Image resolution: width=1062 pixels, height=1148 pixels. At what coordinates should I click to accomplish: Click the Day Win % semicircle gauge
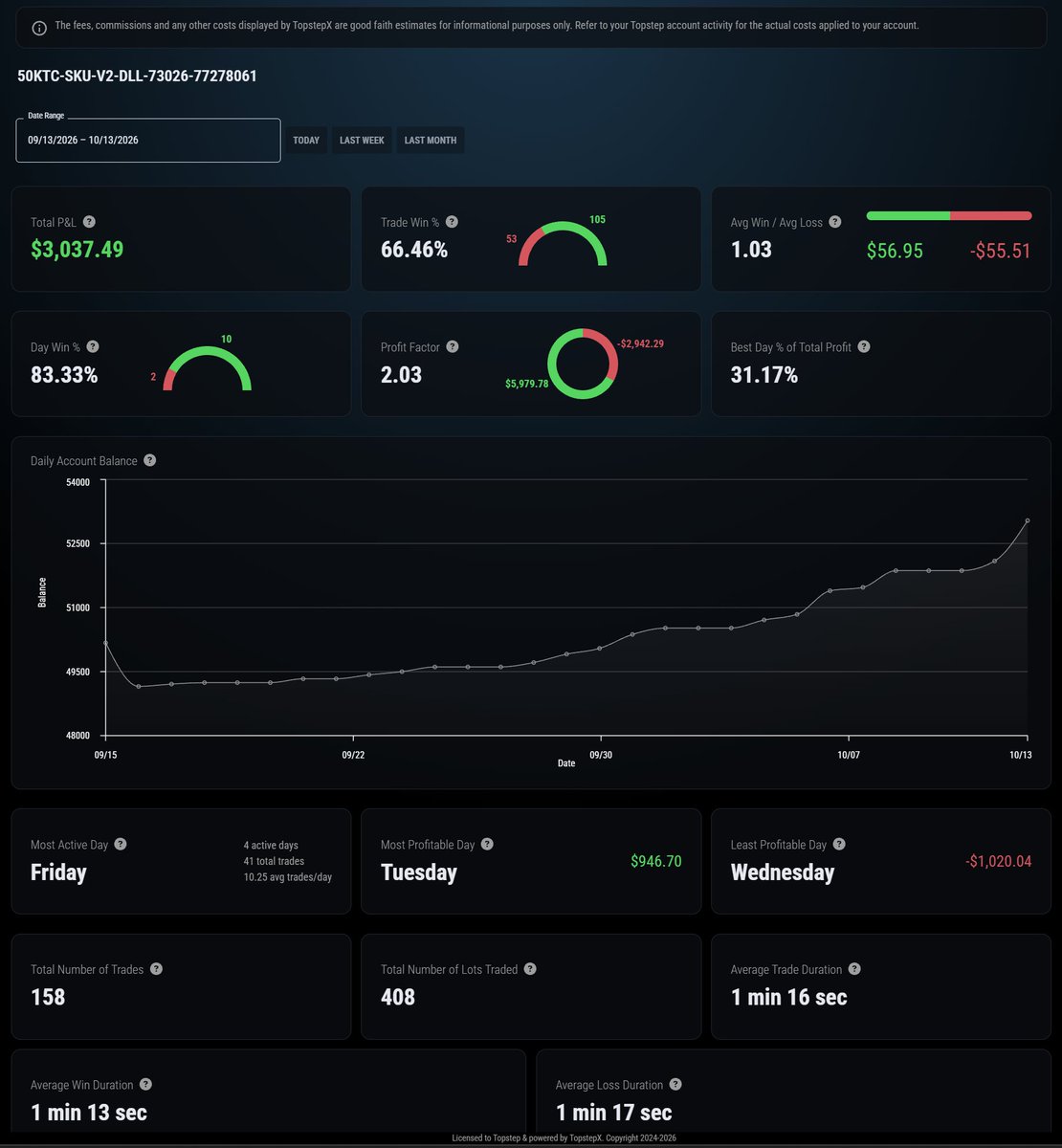(208, 368)
